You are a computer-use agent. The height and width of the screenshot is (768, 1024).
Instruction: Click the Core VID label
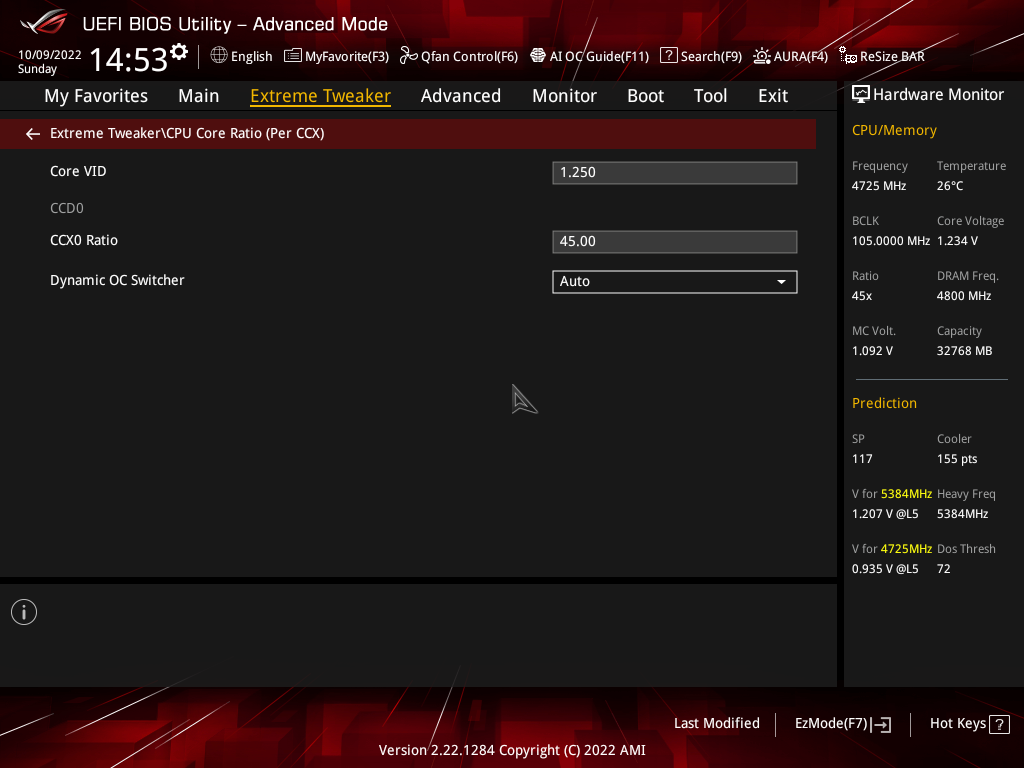[x=78, y=171]
